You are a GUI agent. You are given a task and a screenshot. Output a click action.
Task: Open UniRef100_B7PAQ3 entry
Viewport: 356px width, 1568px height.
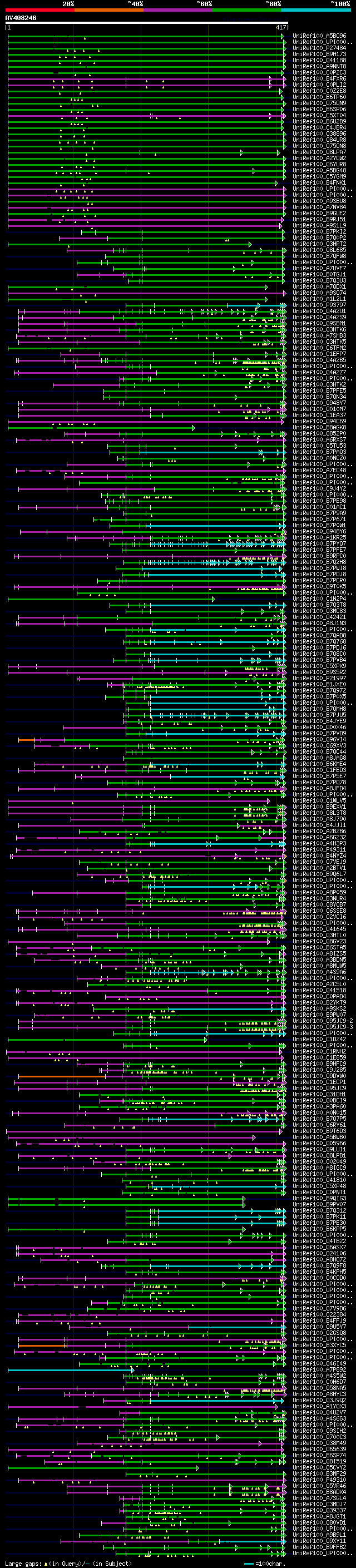[x=319, y=452]
